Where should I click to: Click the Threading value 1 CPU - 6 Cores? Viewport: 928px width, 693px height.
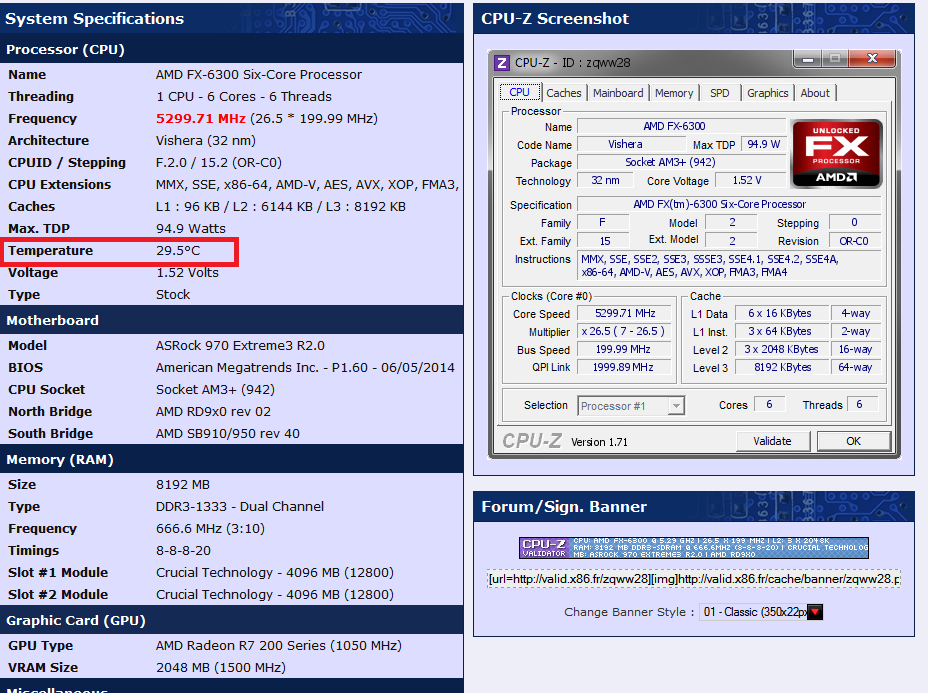(244, 96)
